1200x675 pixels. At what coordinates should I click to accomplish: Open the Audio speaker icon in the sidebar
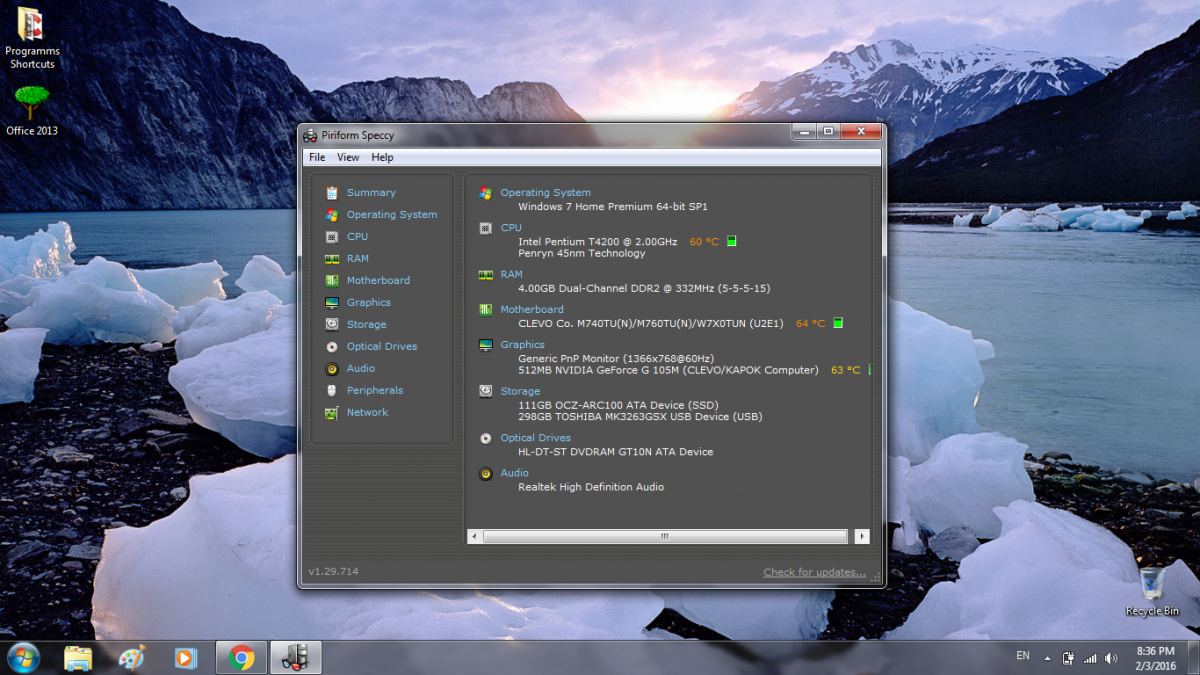click(x=331, y=369)
